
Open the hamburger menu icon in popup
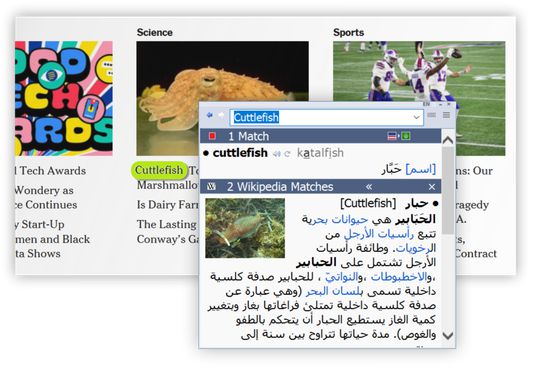coord(446,116)
